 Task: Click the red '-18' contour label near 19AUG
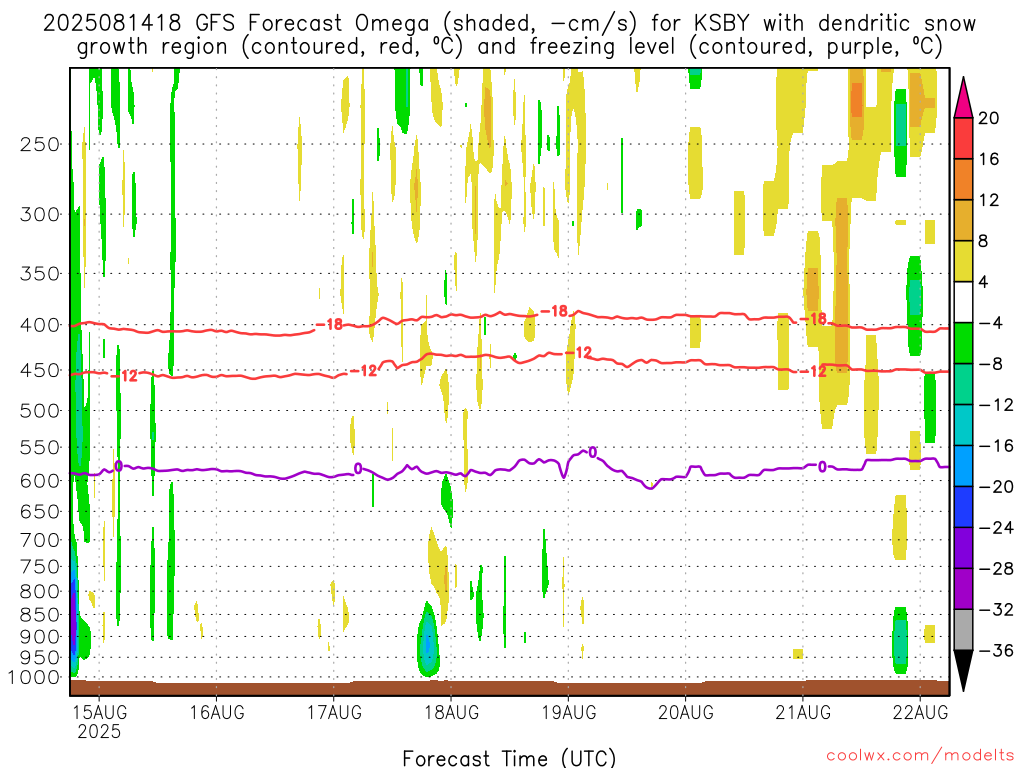point(554,311)
